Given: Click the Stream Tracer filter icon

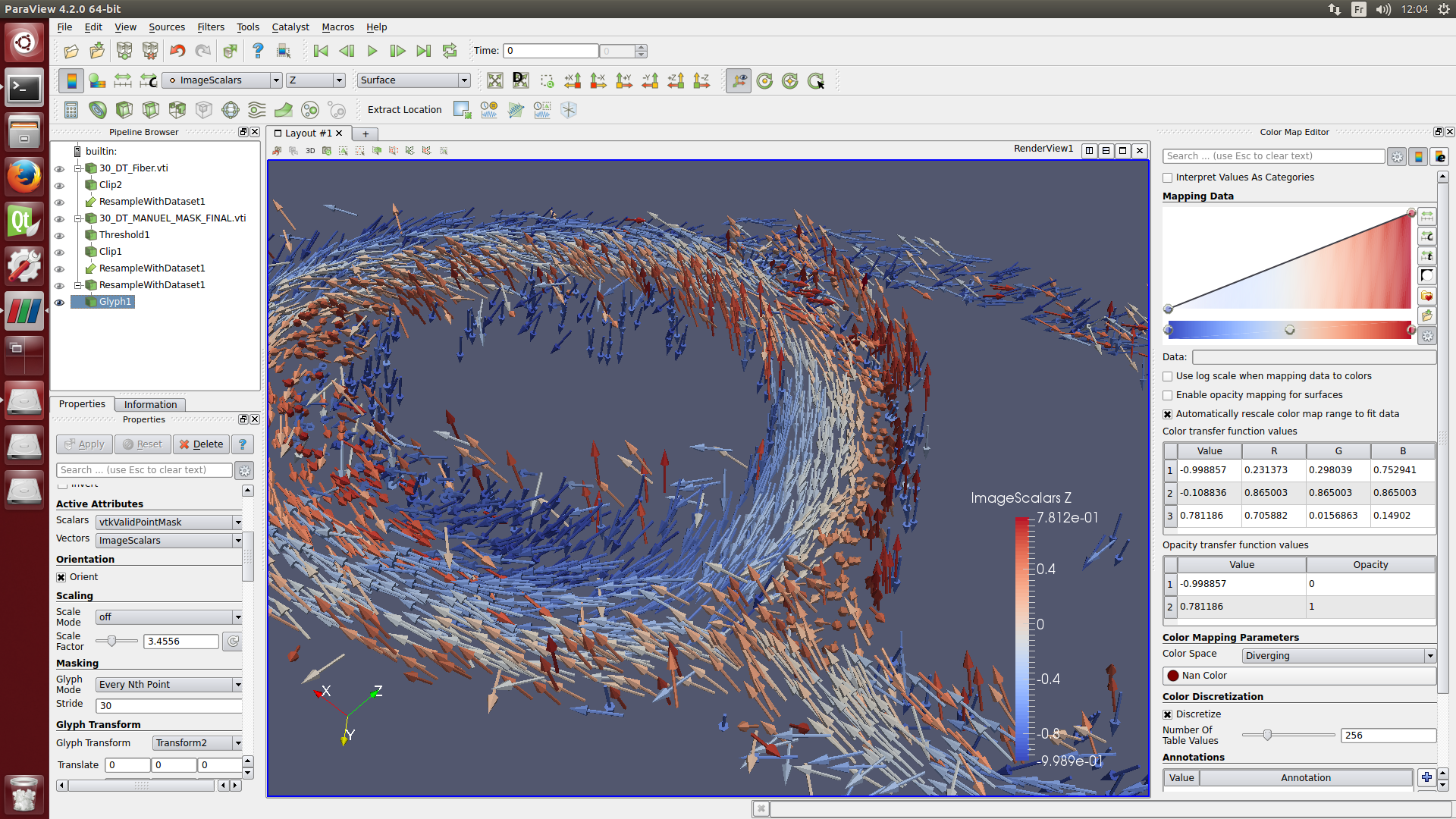Looking at the screenshot, I should coord(257,110).
